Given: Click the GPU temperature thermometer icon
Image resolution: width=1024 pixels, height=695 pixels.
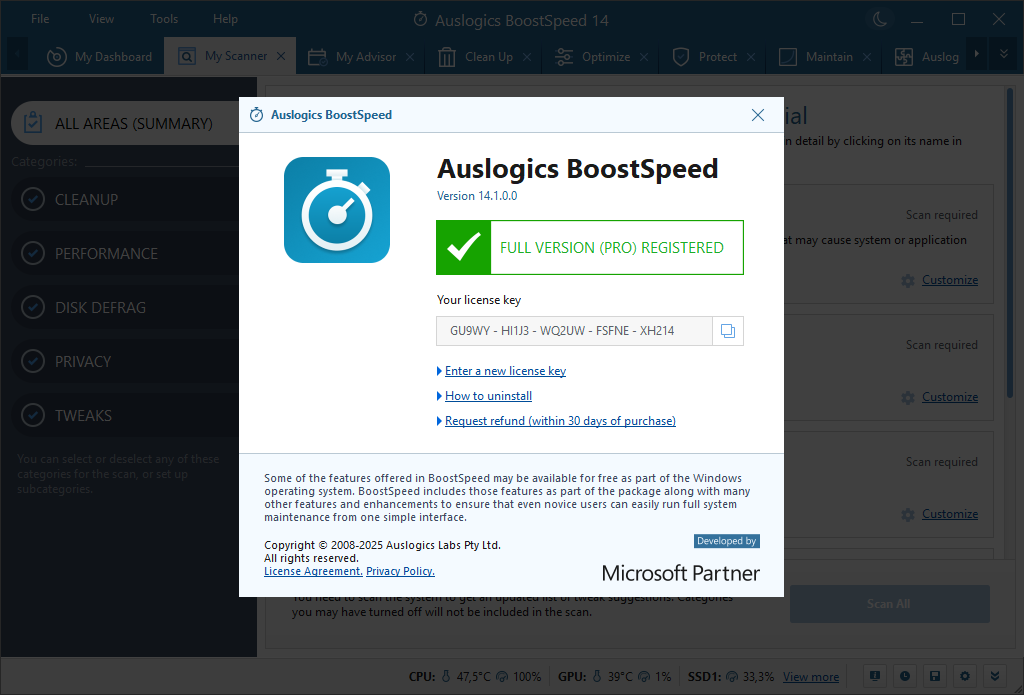Looking at the screenshot, I should 597,677.
